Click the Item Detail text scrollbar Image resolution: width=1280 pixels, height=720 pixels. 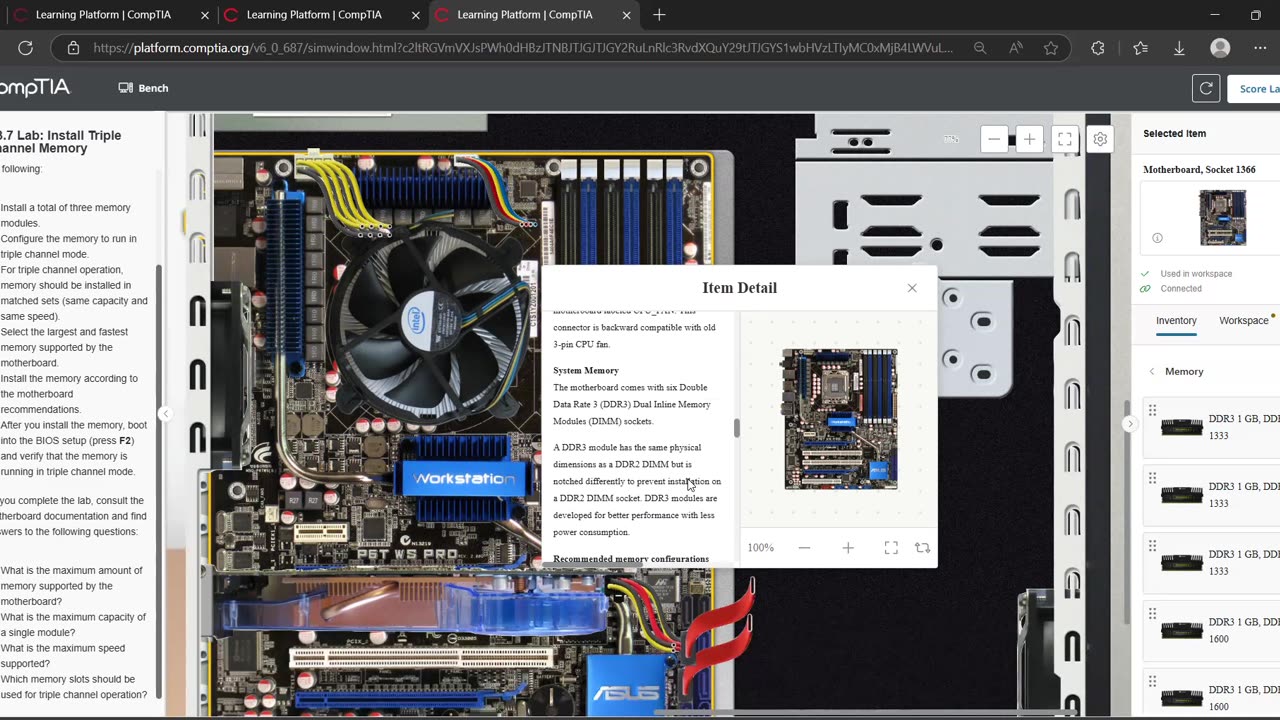[738, 428]
